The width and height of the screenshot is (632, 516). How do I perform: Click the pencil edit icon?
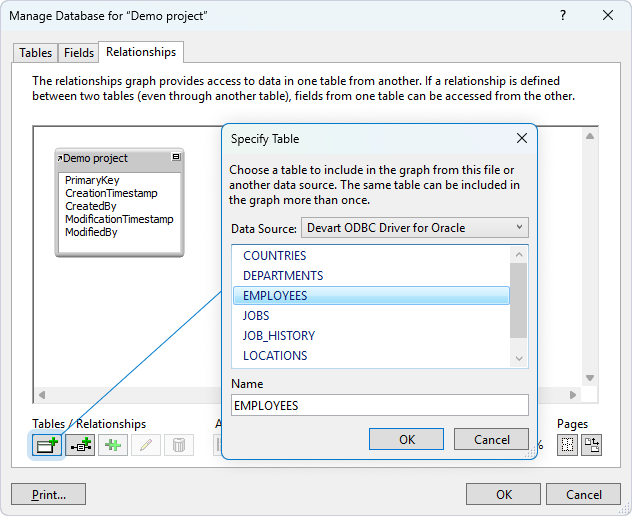tap(146, 445)
